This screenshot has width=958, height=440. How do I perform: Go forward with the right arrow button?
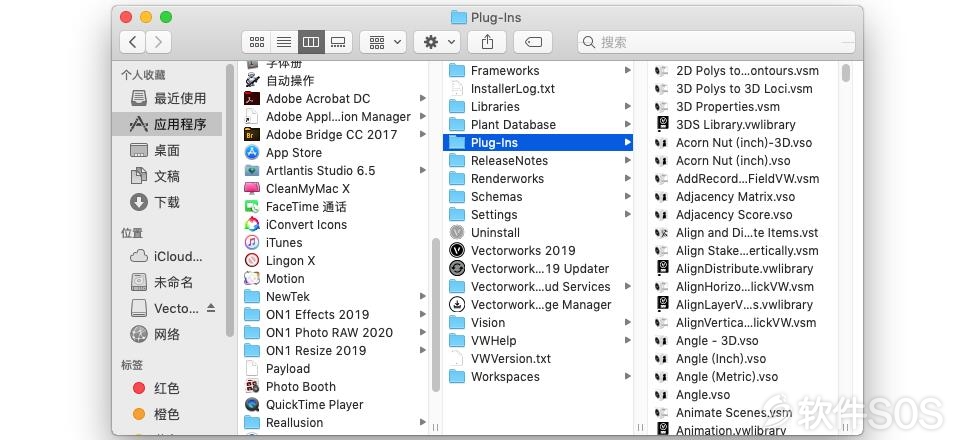coord(158,42)
